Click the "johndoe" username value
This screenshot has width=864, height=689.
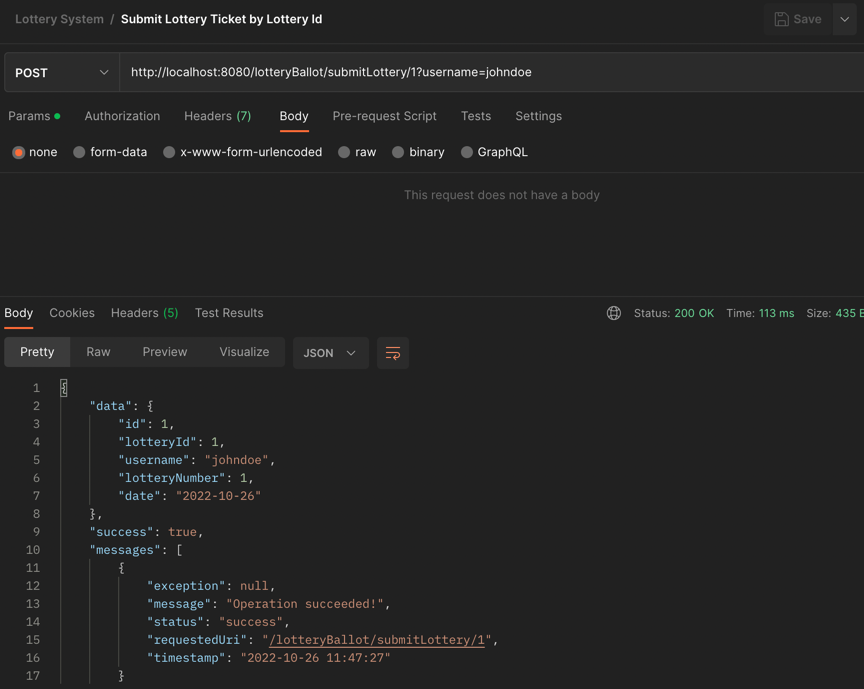[236, 460]
